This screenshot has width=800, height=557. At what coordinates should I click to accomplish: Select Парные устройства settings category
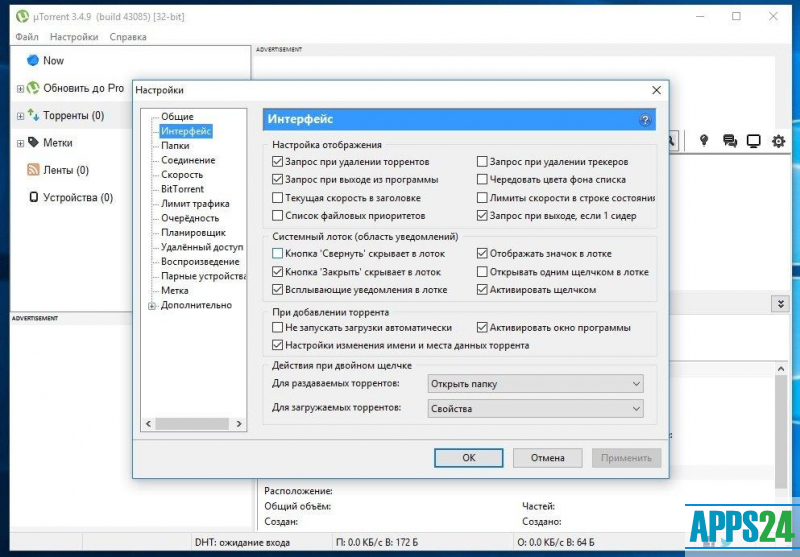pos(203,276)
